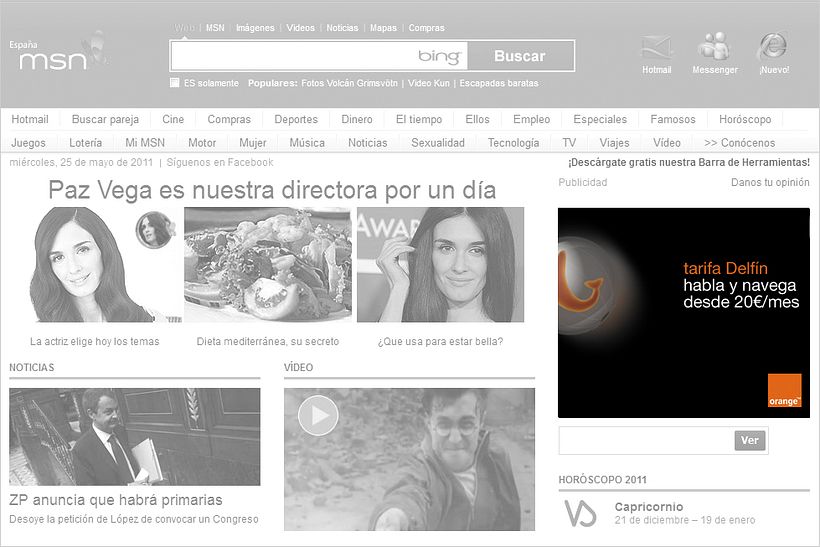Image resolution: width=820 pixels, height=547 pixels.
Task: Open the Tecnología section
Action: click(514, 143)
